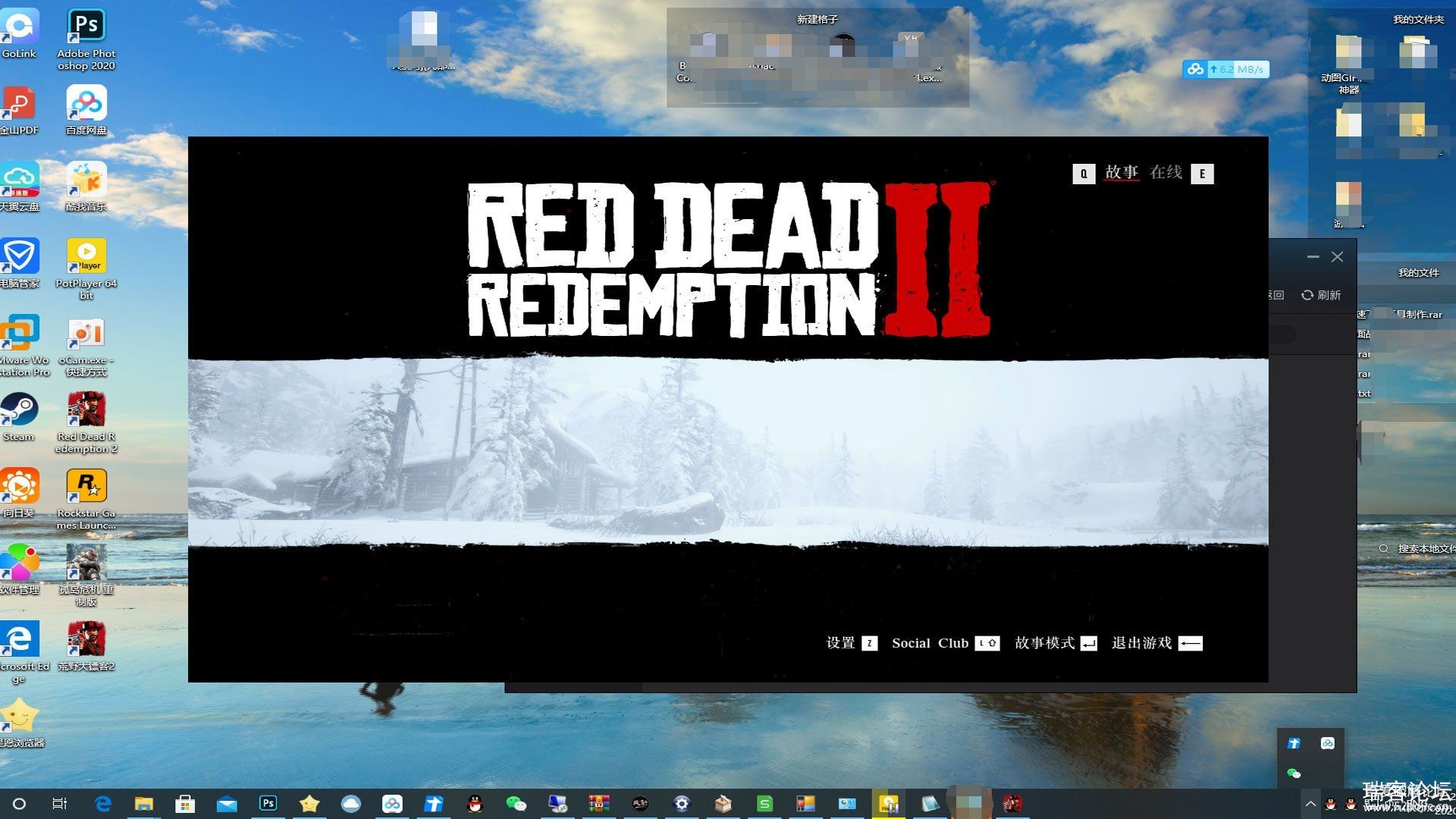Open the 百度网盘 desktop shortcut

(86, 110)
